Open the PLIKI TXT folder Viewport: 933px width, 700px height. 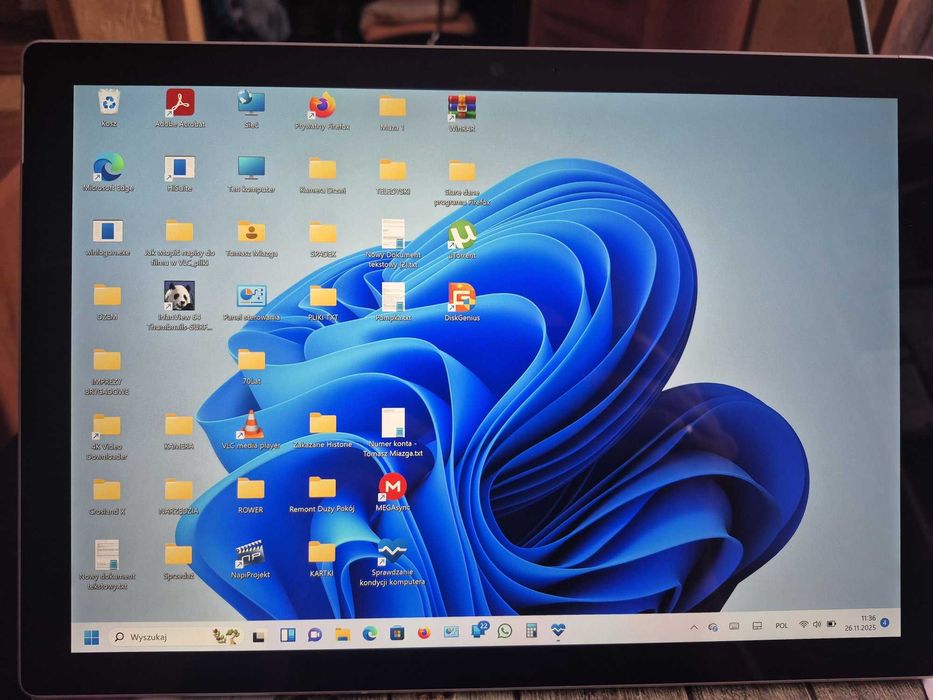(323, 303)
